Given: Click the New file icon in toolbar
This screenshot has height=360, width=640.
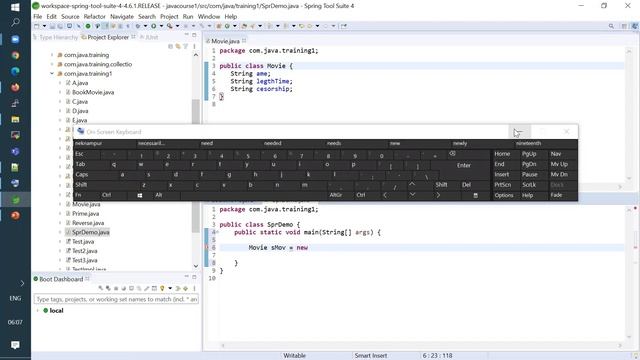Looking at the screenshot, I should click(37, 26).
